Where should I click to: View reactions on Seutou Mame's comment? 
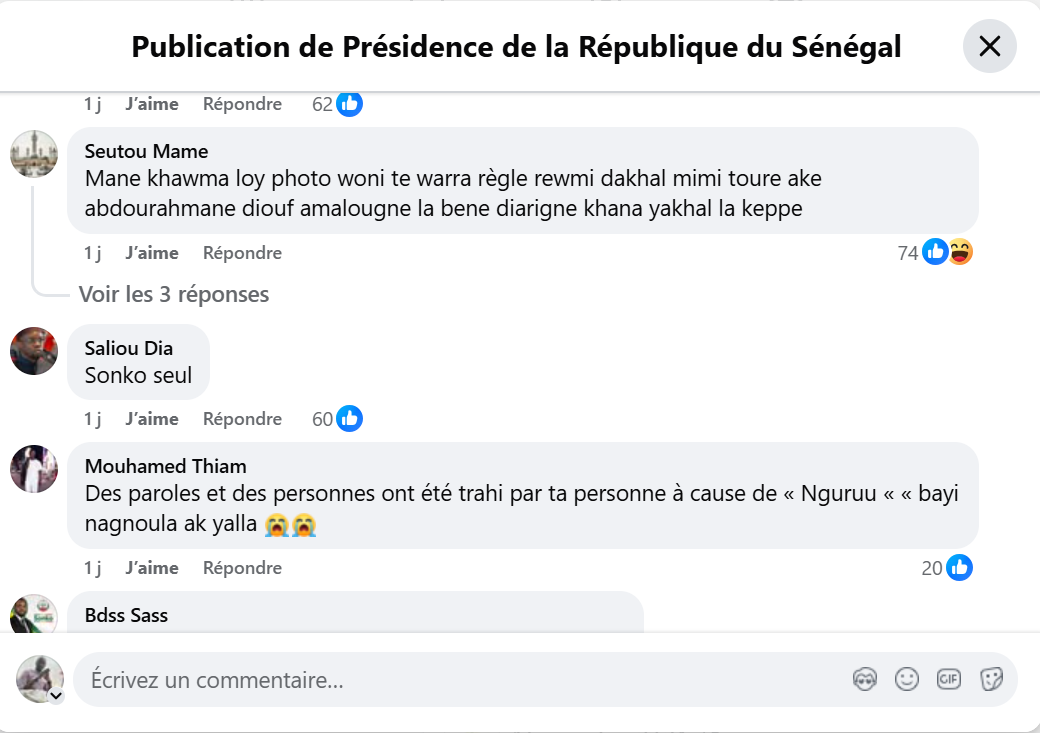[x=936, y=253]
